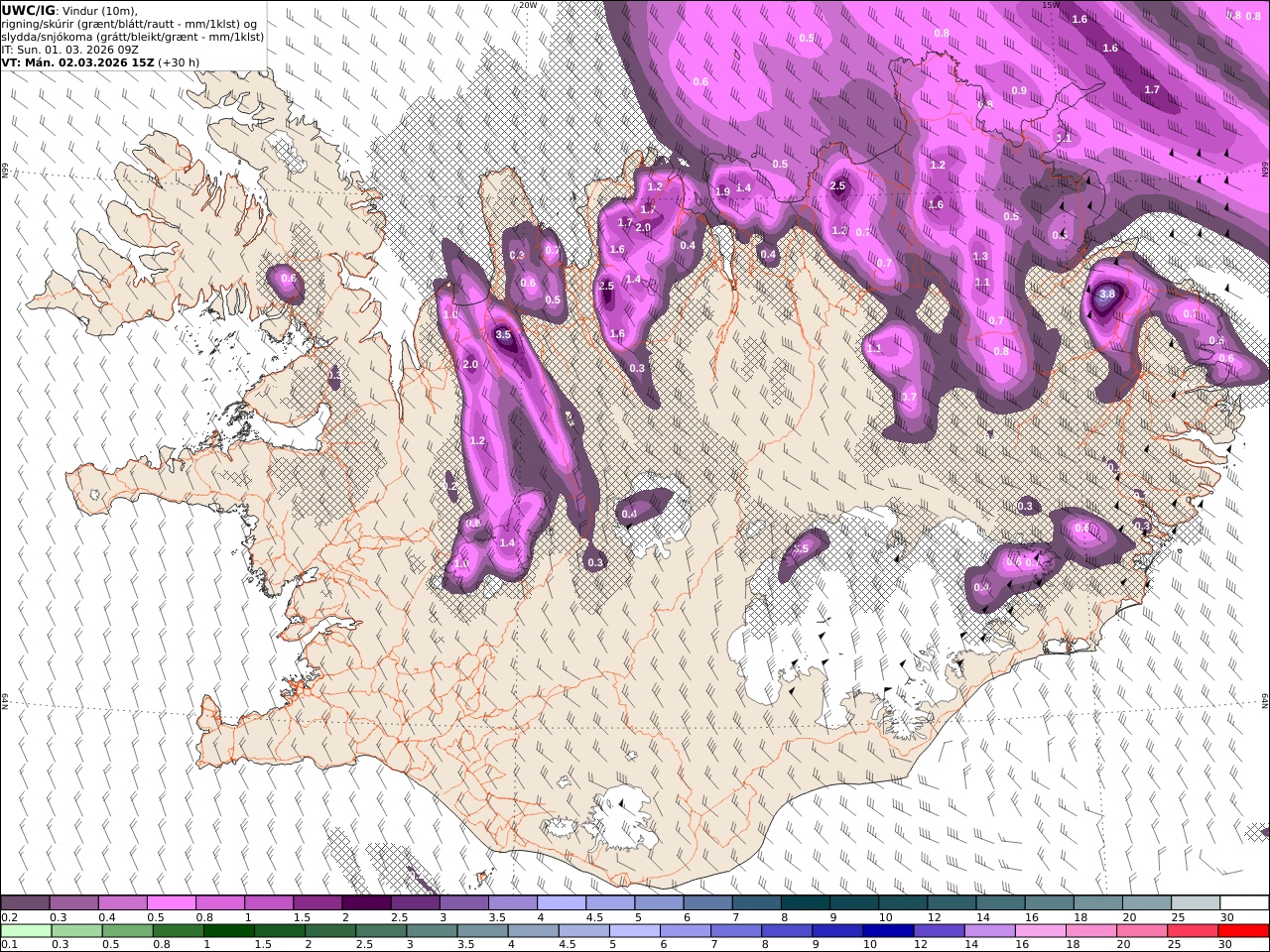Click the deep blue 10 rain legend swatch
The image size is (1270, 952).
pyautogui.click(x=887, y=931)
